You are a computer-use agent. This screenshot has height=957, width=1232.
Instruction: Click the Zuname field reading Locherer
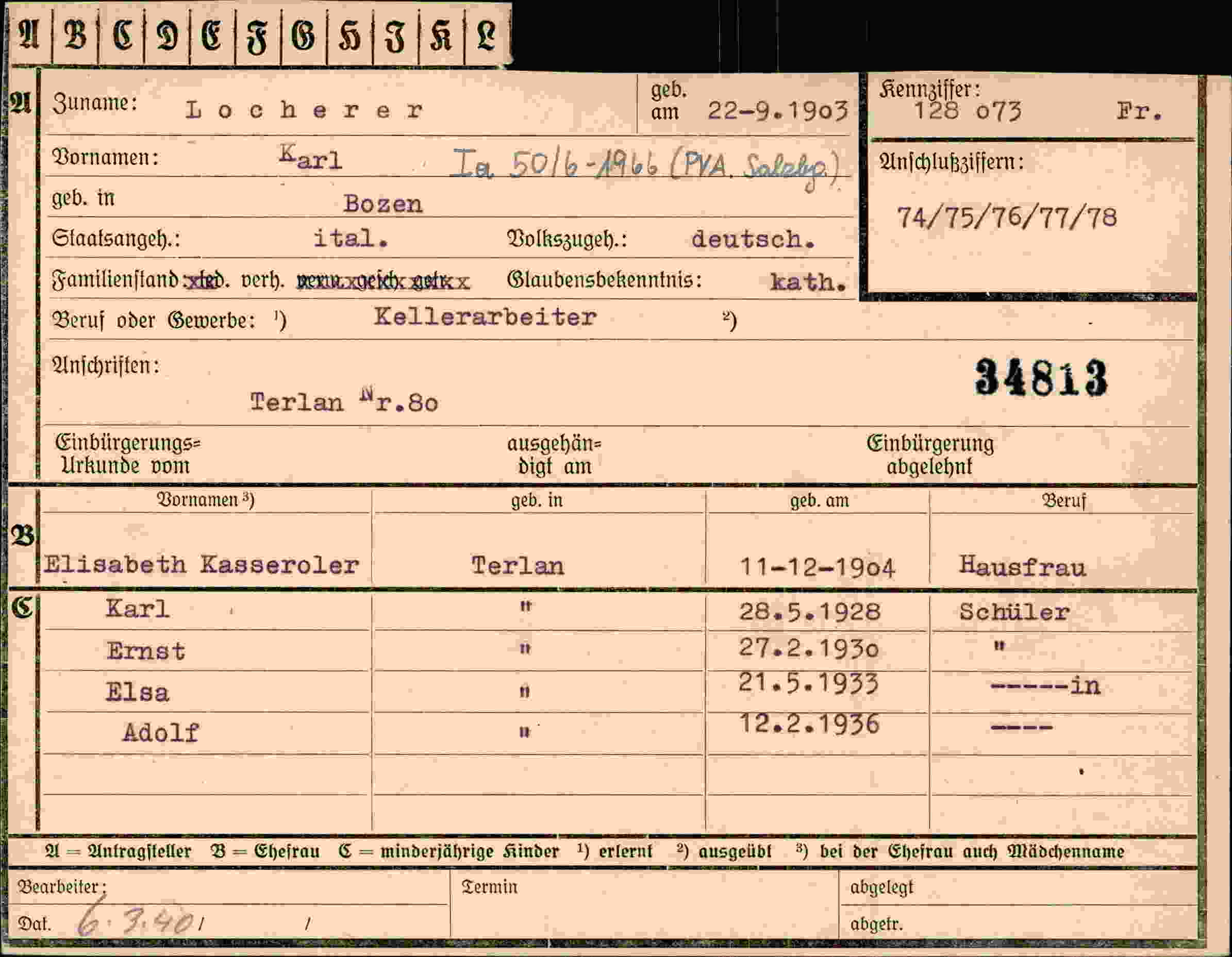point(305,110)
